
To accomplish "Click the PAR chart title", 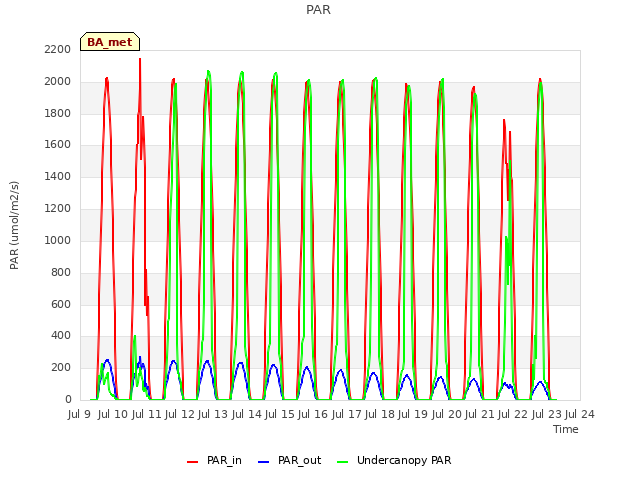I will click(318, 9).
